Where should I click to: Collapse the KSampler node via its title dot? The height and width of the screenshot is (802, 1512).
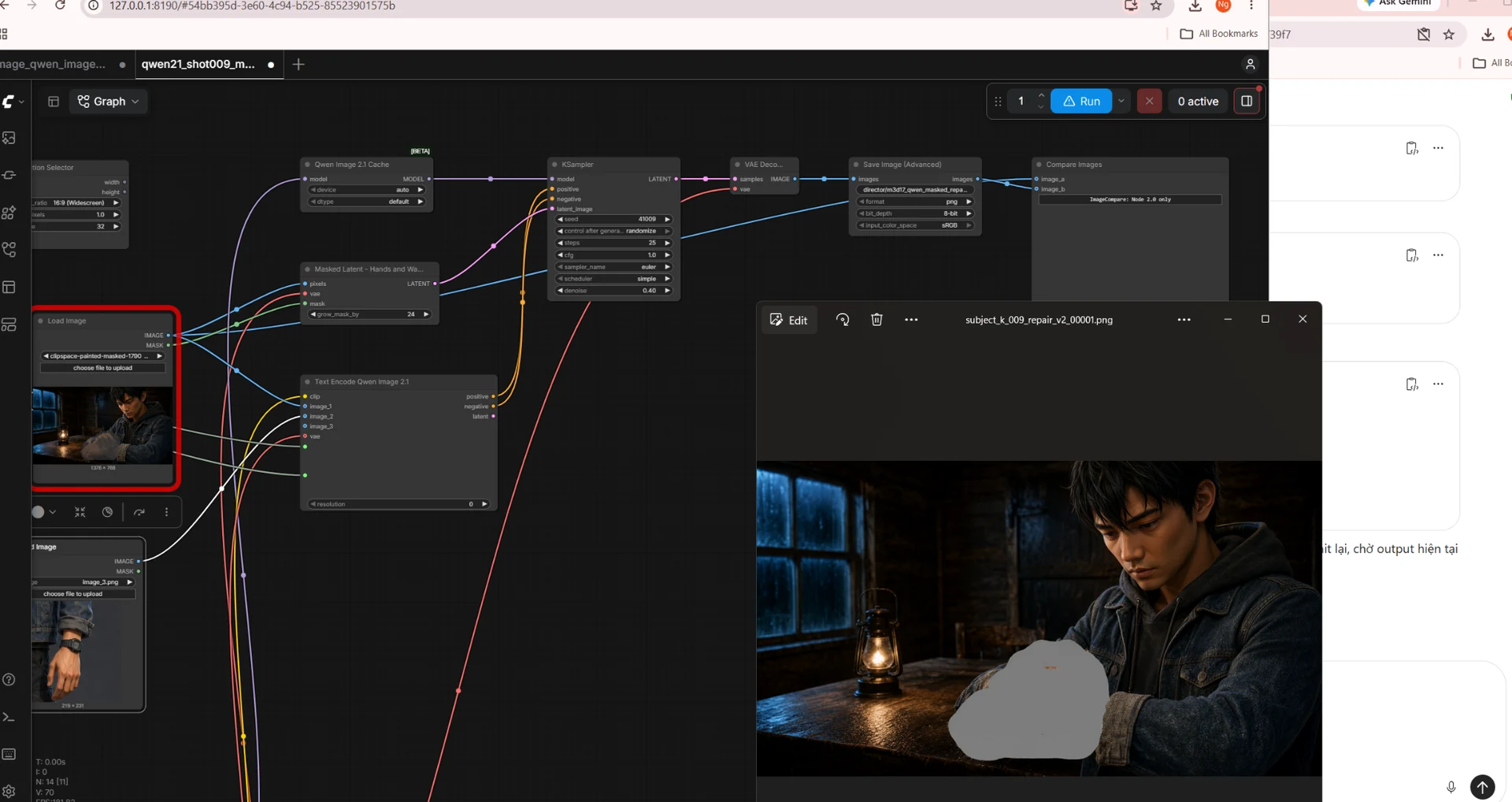(554, 165)
